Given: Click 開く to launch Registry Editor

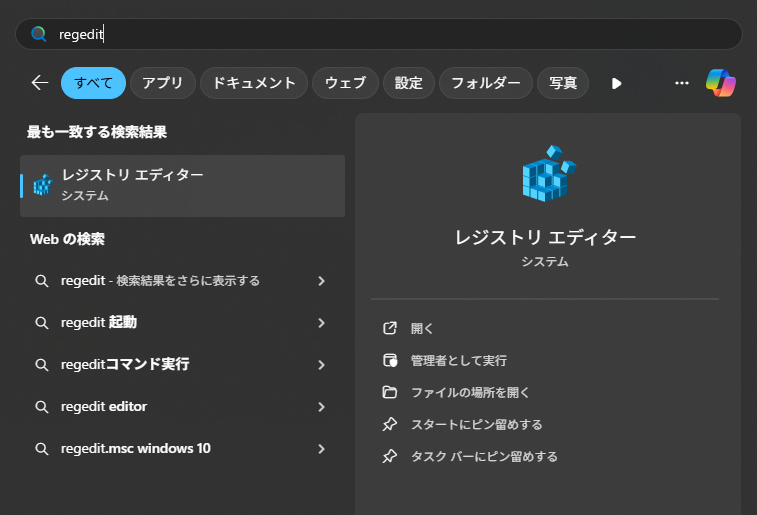Looking at the screenshot, I should coord(422,328).
